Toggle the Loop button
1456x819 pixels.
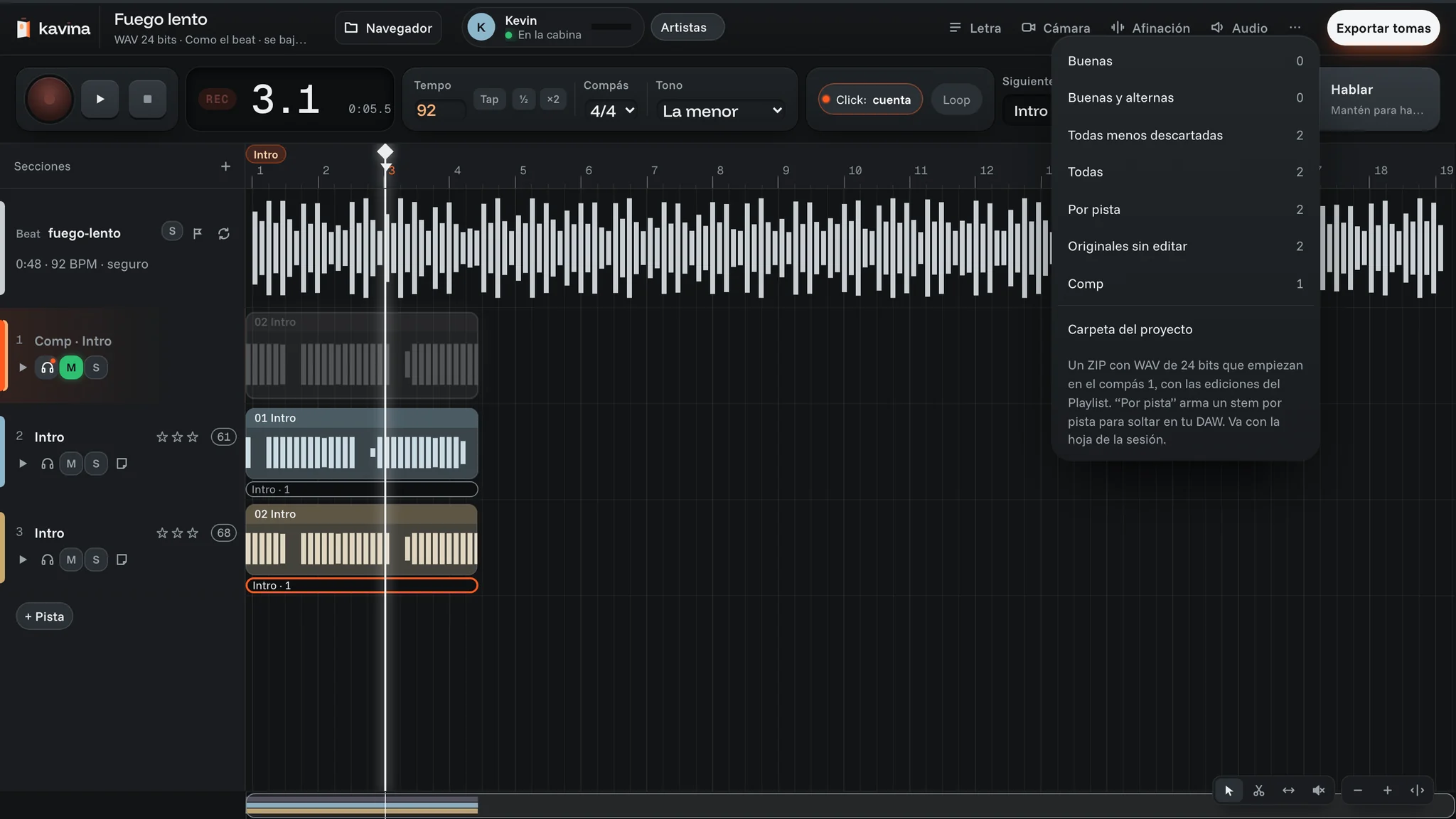click(956, 100)
